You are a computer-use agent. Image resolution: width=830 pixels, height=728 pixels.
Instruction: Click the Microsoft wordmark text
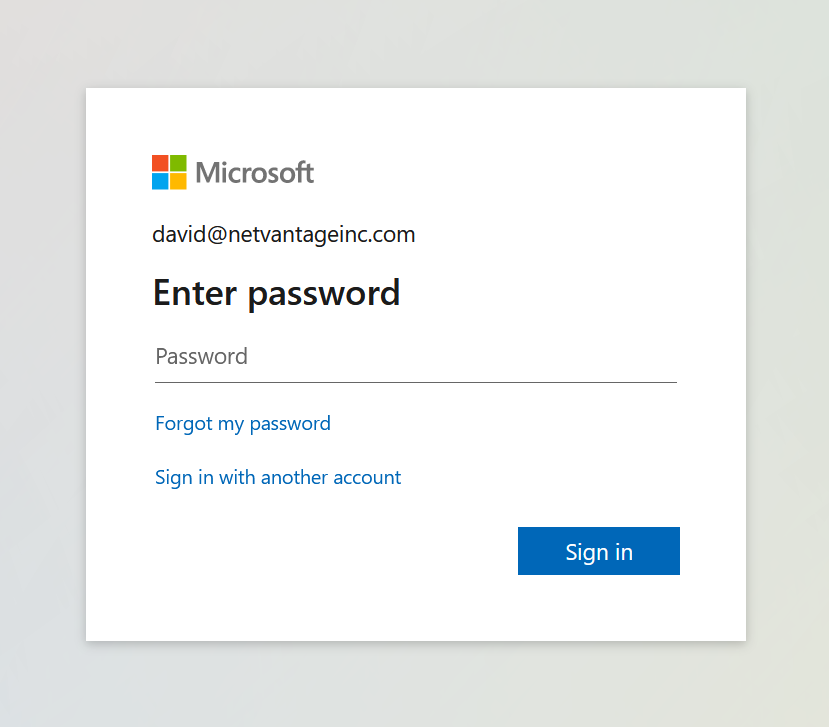[x=255, y=173]
